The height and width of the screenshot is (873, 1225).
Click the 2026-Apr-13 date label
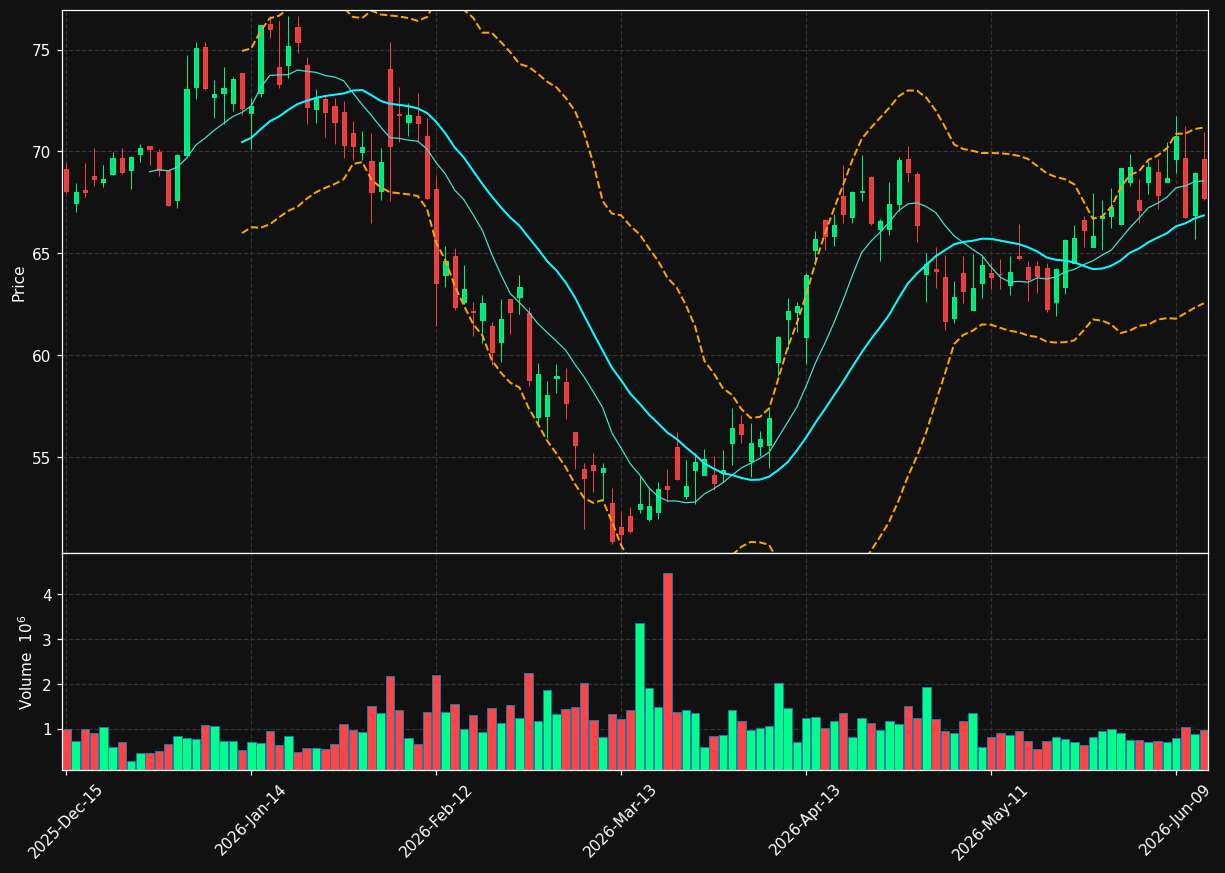click(x=805, y=821)
